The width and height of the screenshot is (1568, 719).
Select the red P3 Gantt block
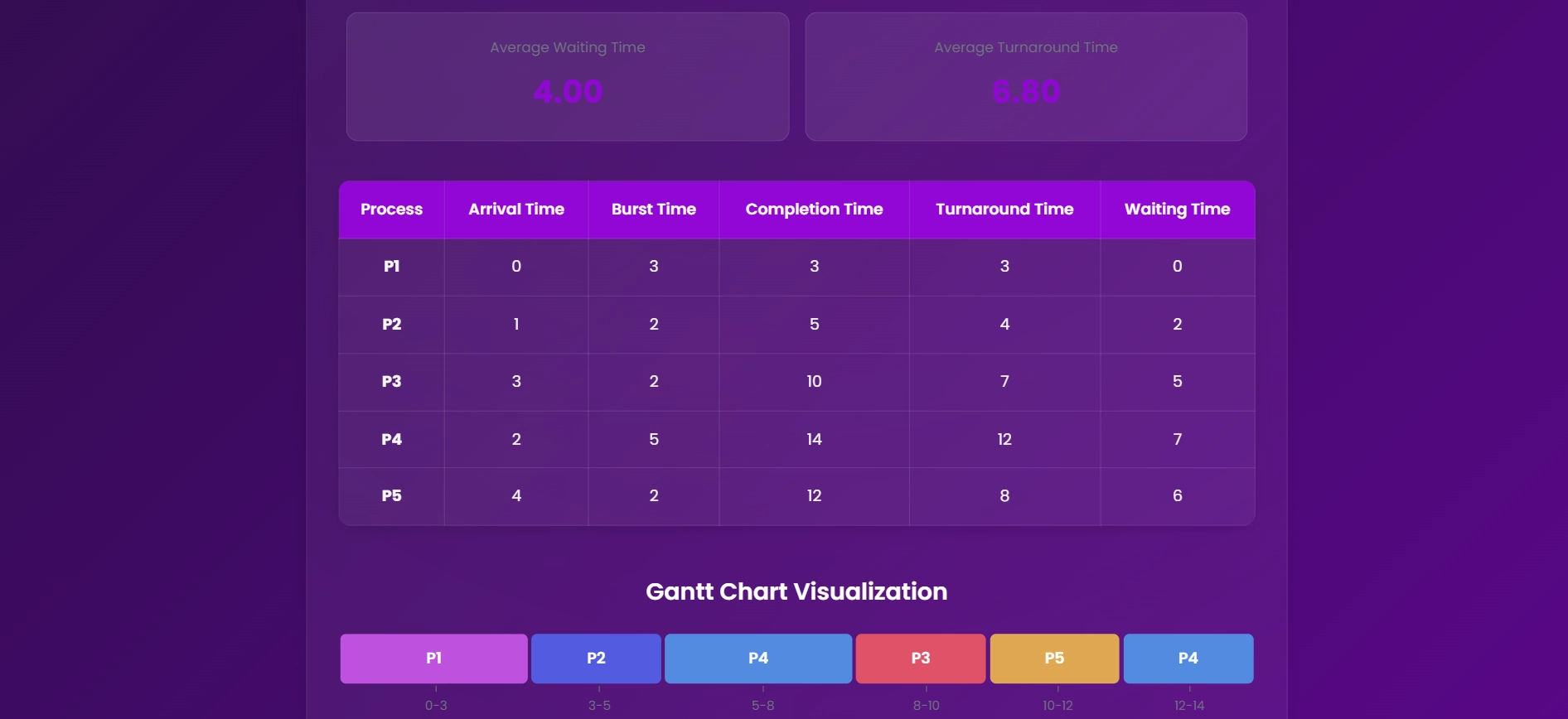(x=921, y=659)
